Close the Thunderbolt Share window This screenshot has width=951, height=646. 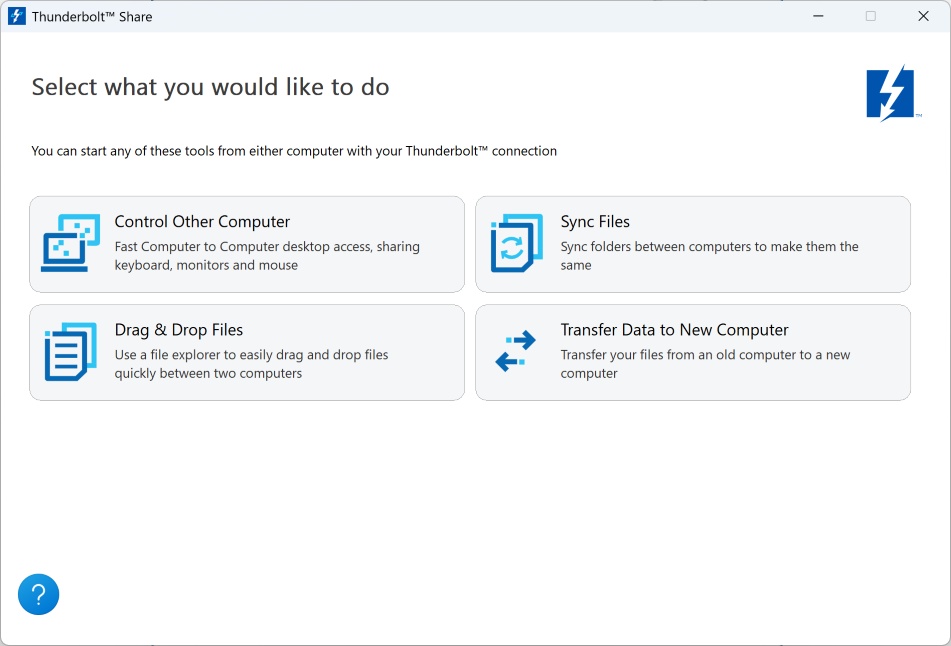coord(923,16)
